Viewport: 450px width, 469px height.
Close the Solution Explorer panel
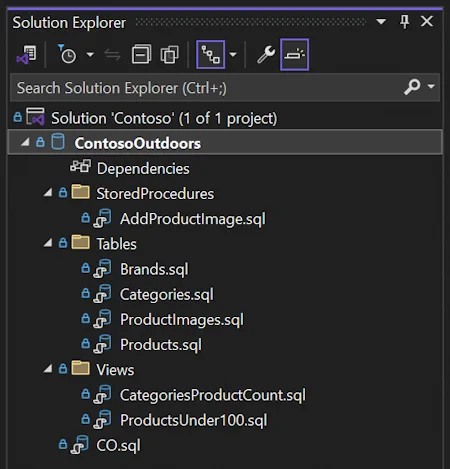pyautogui.click(x=427, y=22)
